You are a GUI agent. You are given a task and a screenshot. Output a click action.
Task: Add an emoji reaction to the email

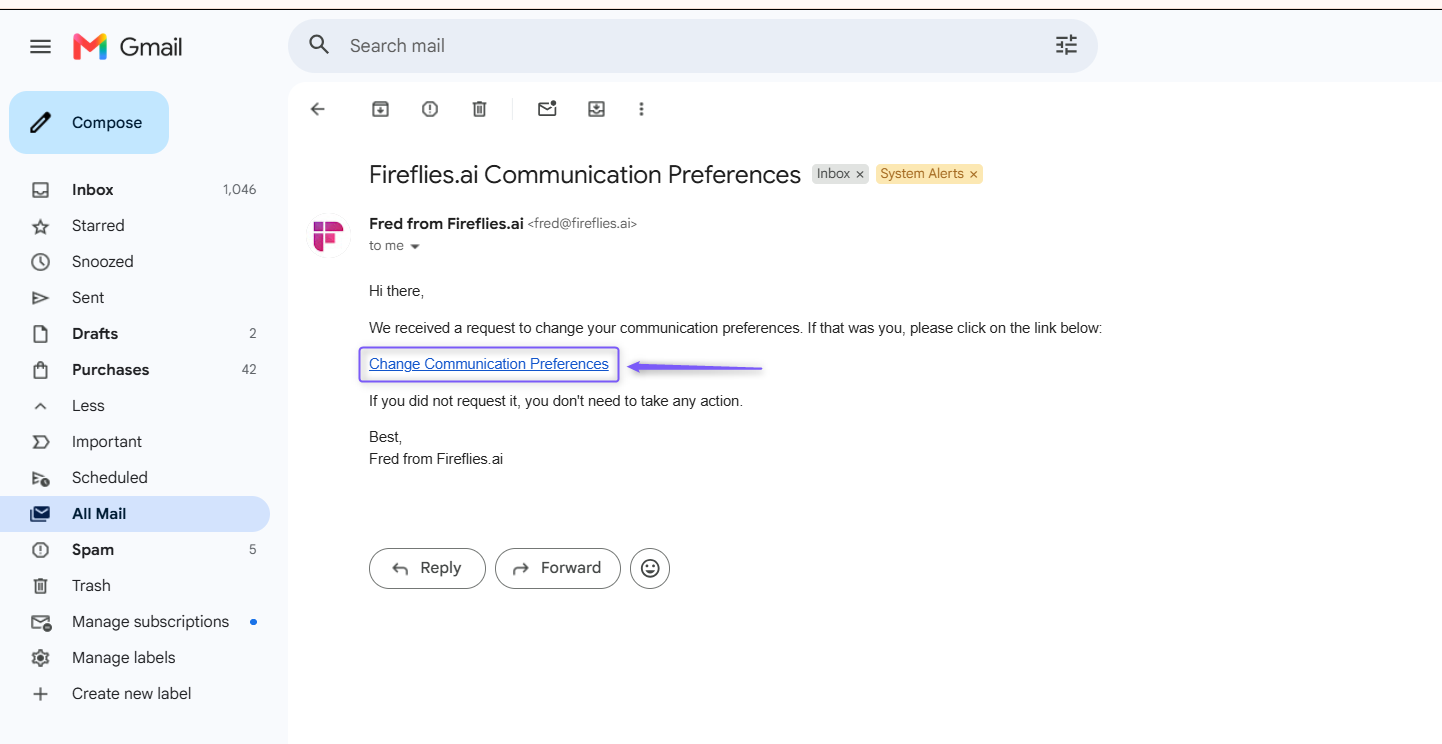coord(650,568)
